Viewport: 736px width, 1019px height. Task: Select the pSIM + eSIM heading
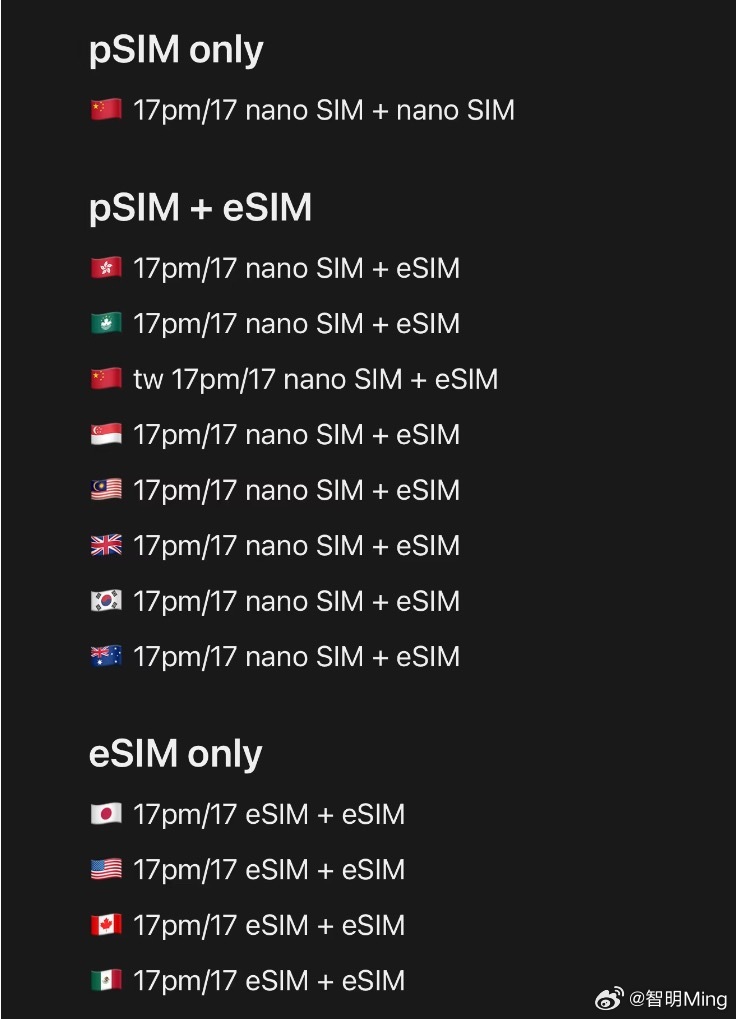(x=200, y=208)
